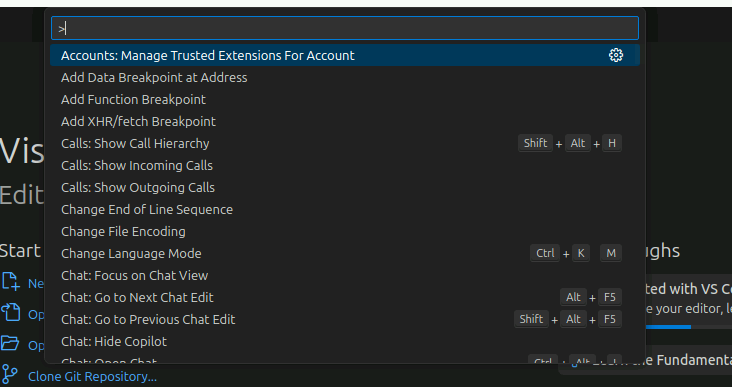Image resolution: width=732 pixels, height=387 pixels.
Task: Select Chat: Go to Next Chat Edit
Action: pyautogui.click(x=345, y=297)
